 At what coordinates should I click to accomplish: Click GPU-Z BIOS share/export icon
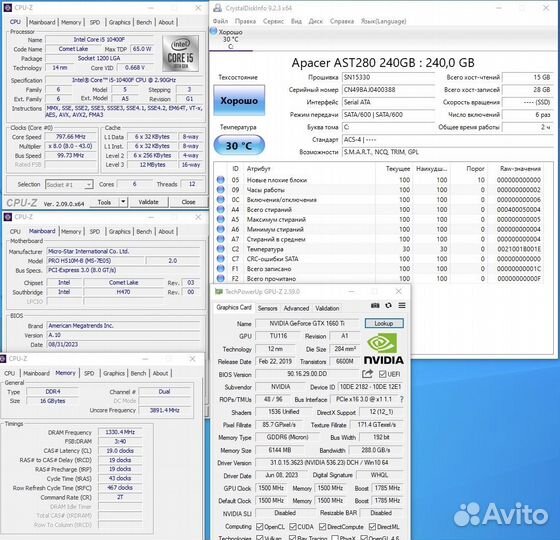[367, 374]
